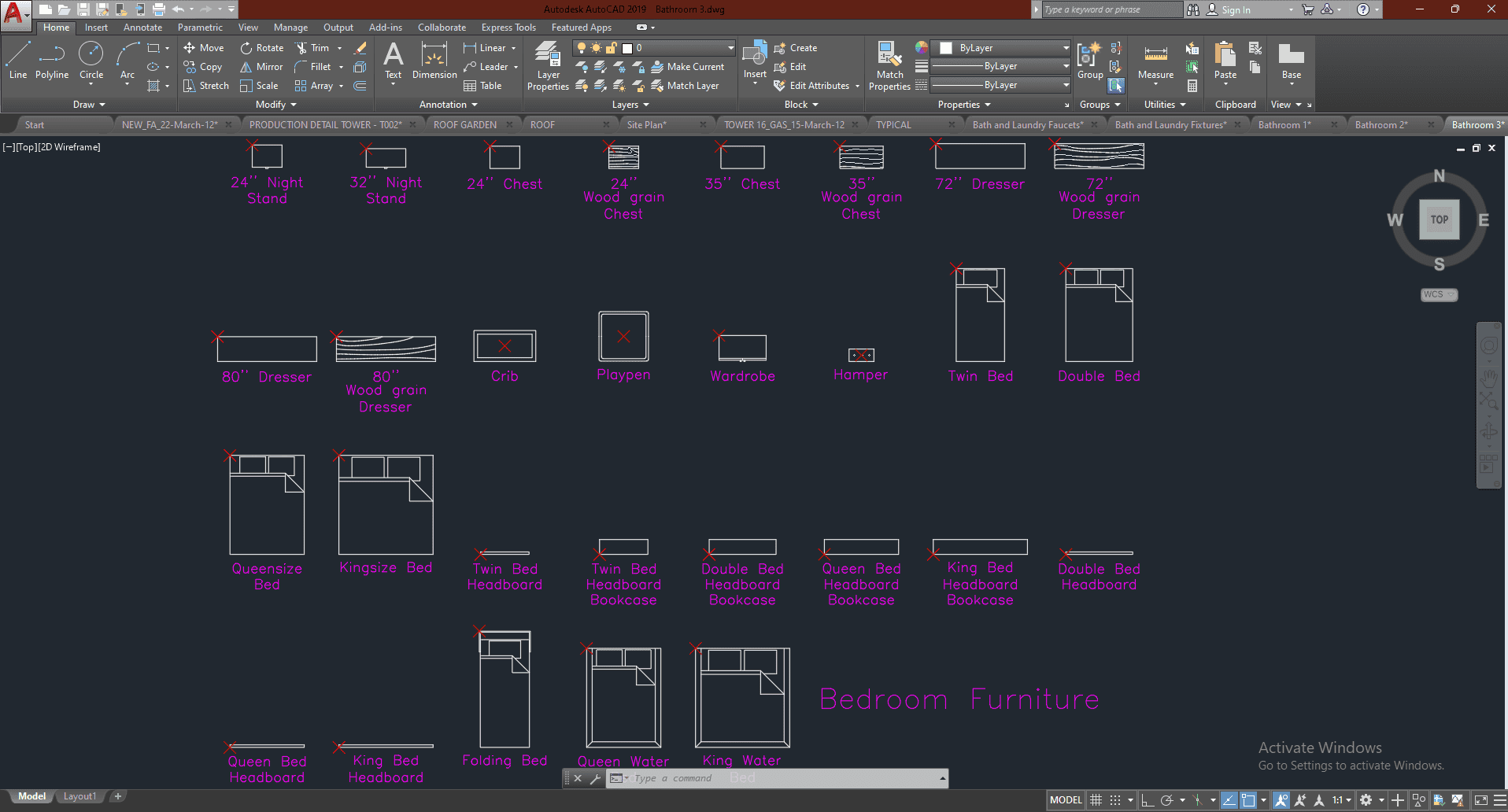
Task: Switch to the ROOF GARDEN drawing tab
Action: (464, 125)
